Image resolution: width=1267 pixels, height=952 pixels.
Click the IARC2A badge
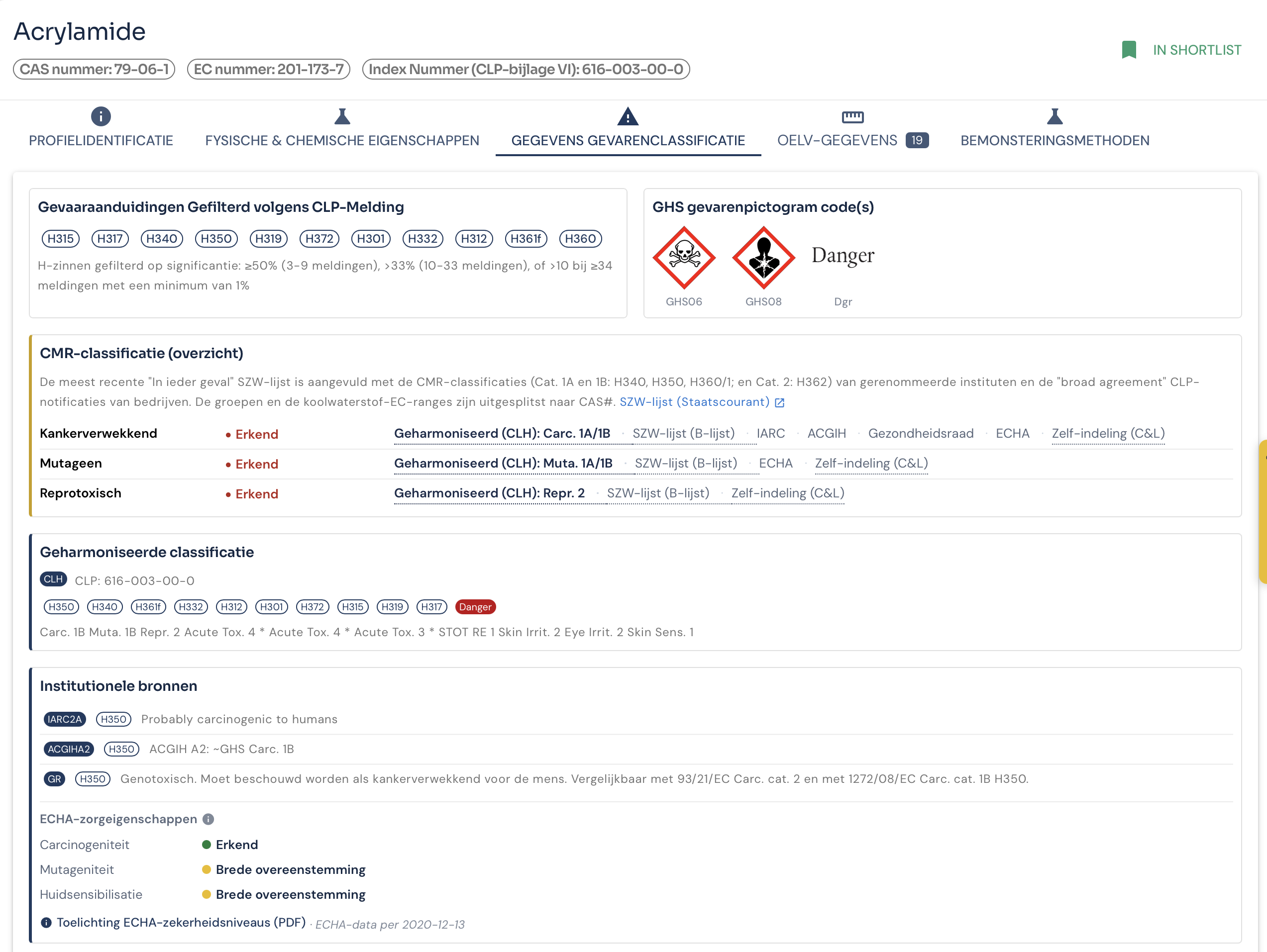pyautogui.click(x=65, y=719)
